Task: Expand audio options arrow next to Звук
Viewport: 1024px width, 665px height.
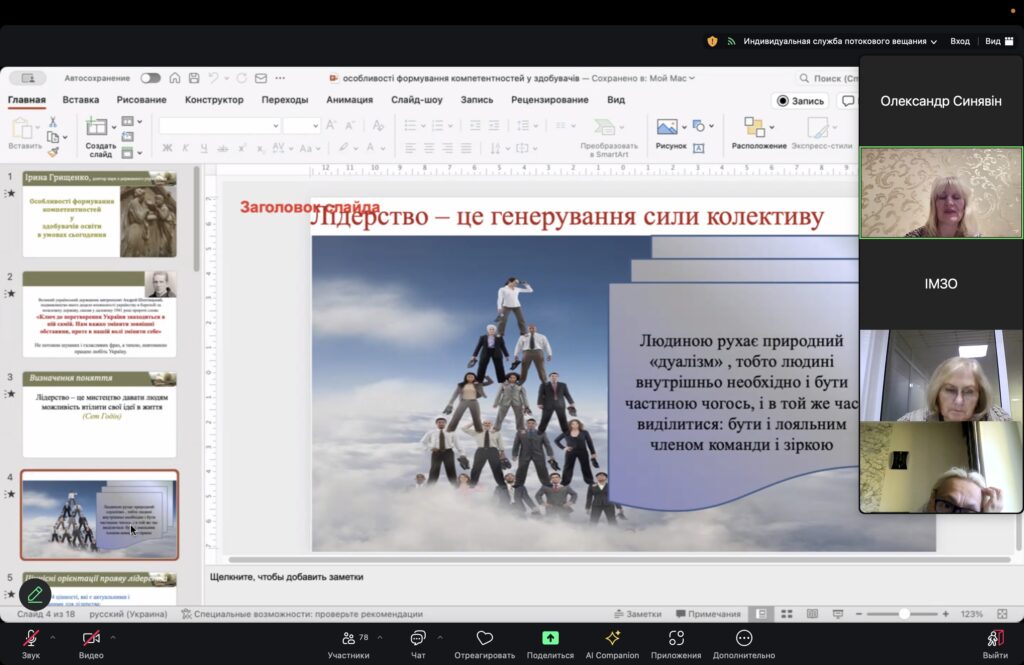Action: pyautogui.click(x=52, y=637)
